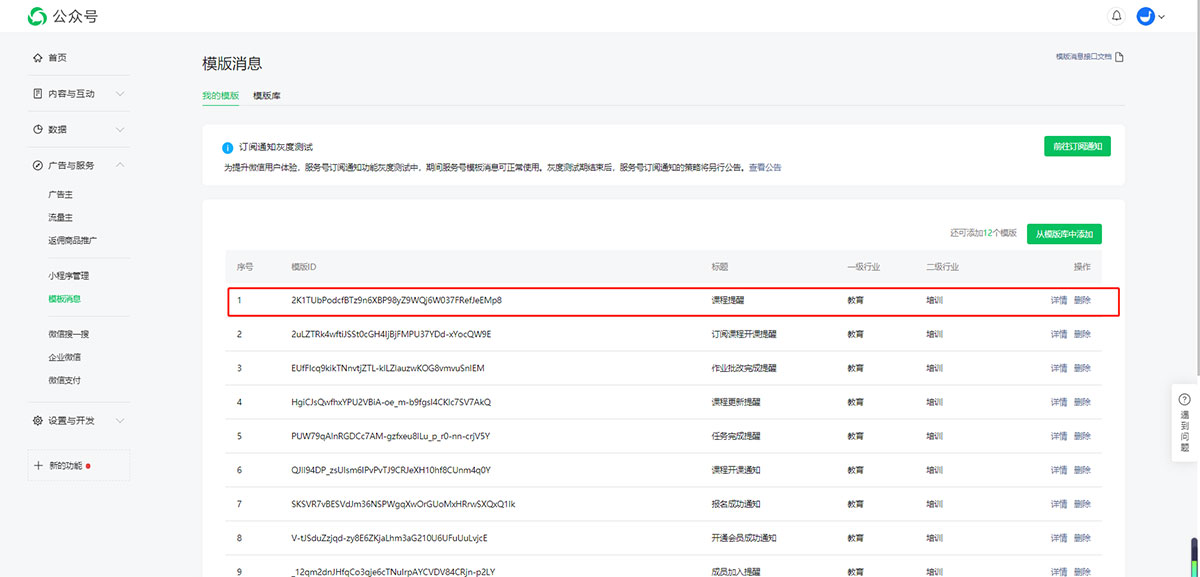Click the 遇到问题 help icon
This screenshot has width=1200, height=577.
[x=1185, y=399]
